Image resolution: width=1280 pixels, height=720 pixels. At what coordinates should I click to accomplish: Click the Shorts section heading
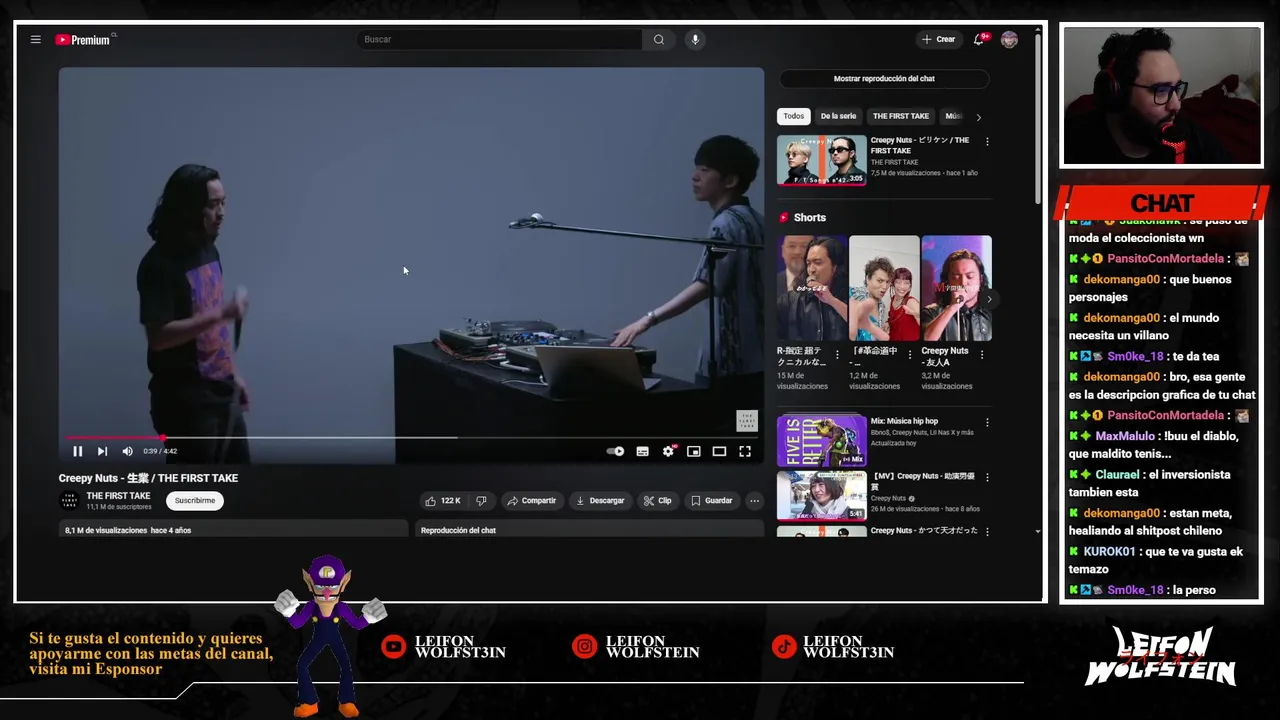coord(809,218)
